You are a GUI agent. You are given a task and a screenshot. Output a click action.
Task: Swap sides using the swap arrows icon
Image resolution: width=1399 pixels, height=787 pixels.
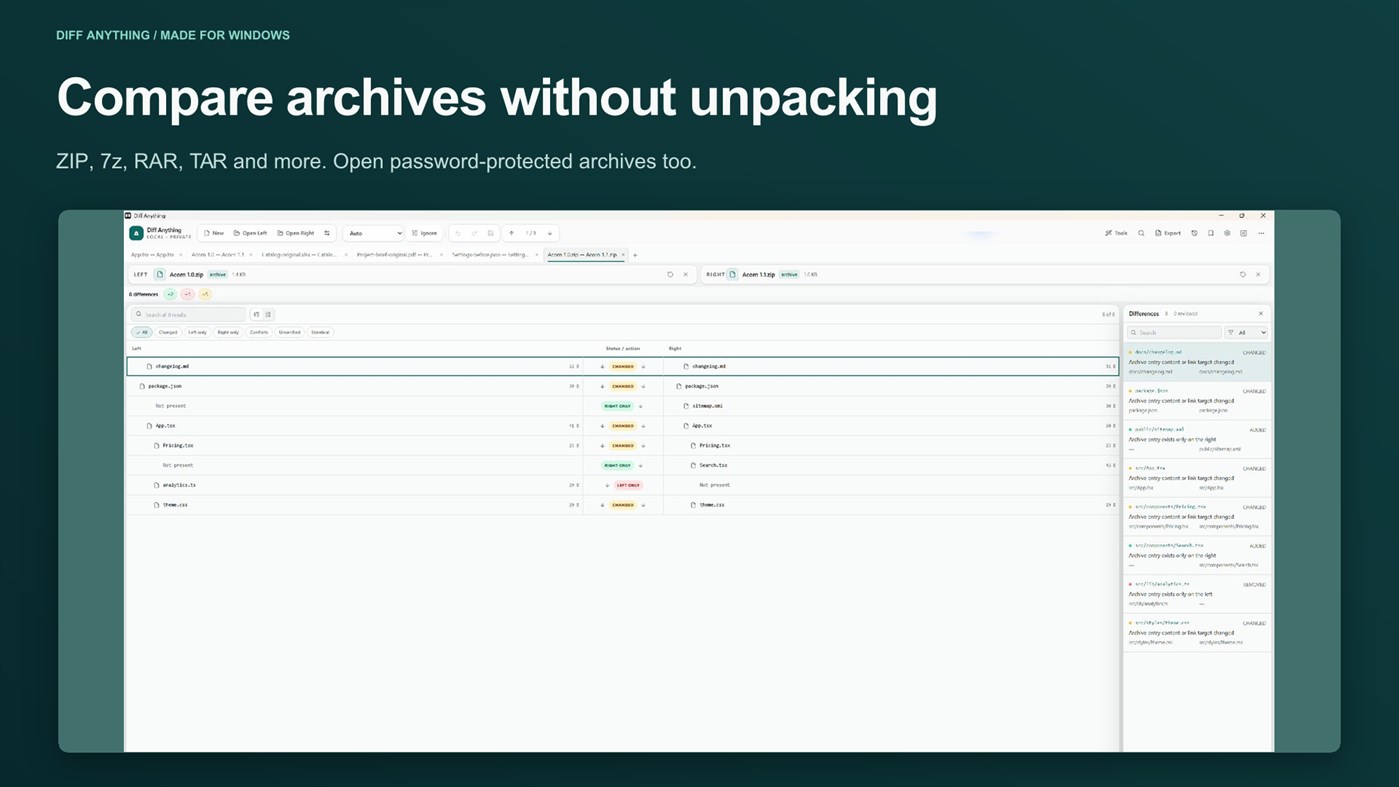[x=327, y=233]
